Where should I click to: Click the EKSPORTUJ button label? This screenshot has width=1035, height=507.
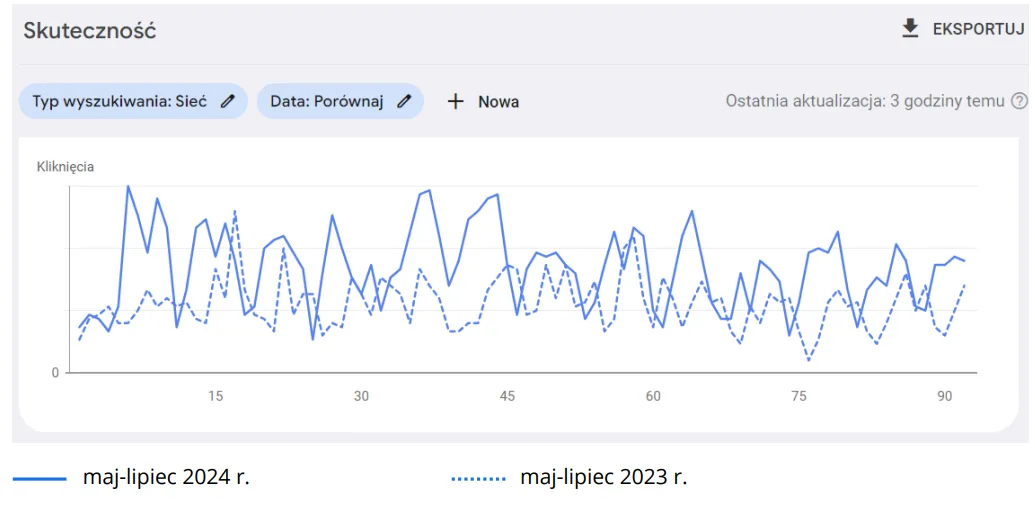(x=978, y=29)
